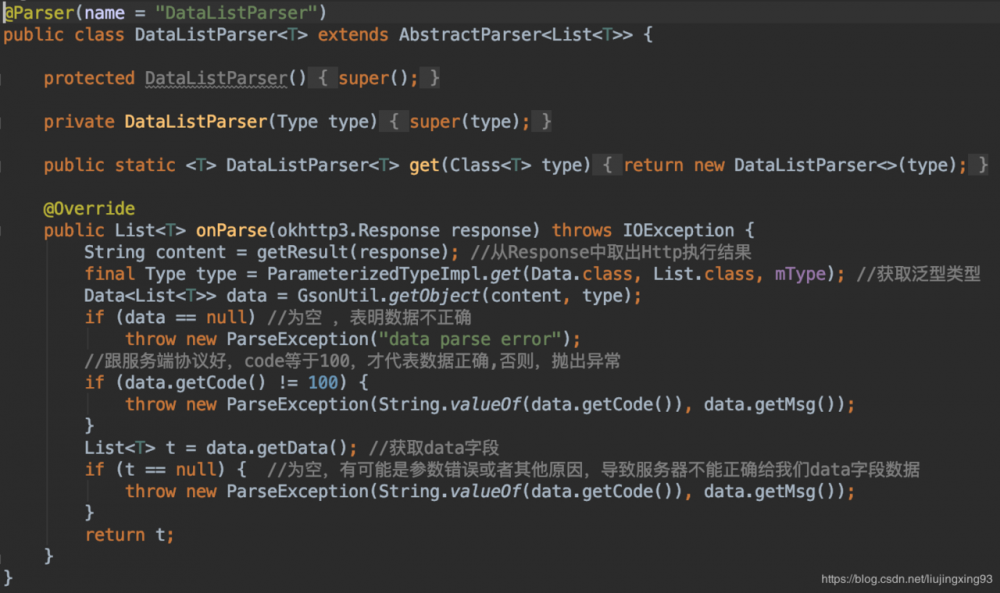Expand the folded "return new DataListParser<>(type)" body
This screenshot has width=1000, height=593.
pos(795,165)
